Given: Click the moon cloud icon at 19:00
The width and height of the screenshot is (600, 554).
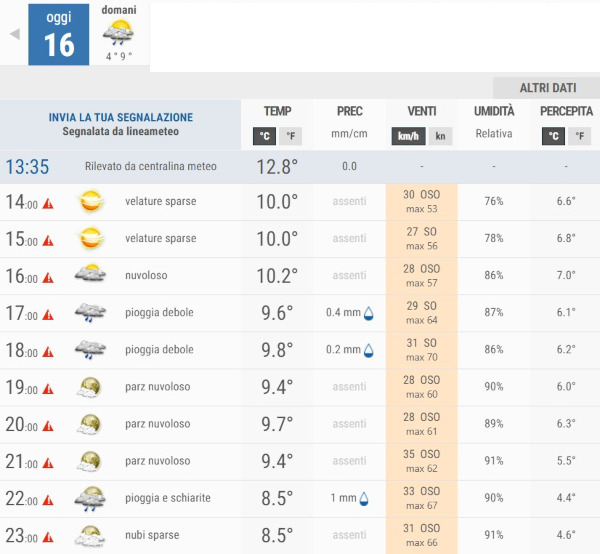Looking at the screenshot, I should click(91, 387).
